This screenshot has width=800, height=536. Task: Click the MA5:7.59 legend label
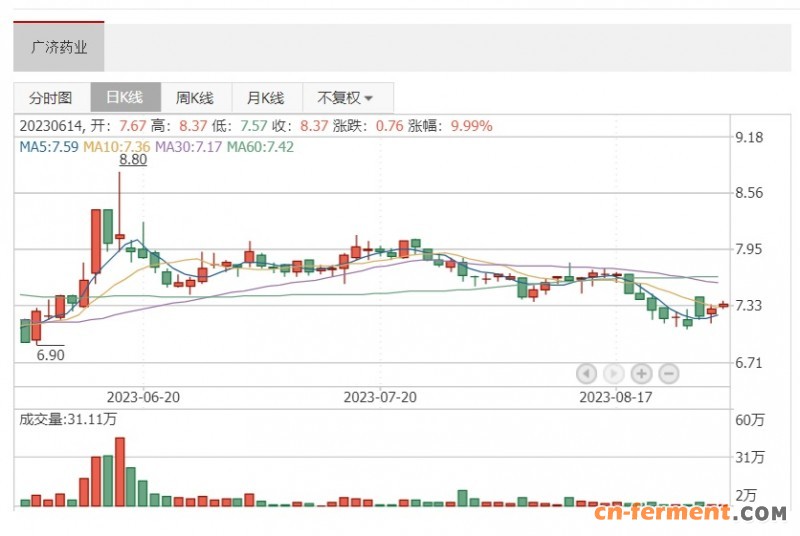tap(50, 146)
